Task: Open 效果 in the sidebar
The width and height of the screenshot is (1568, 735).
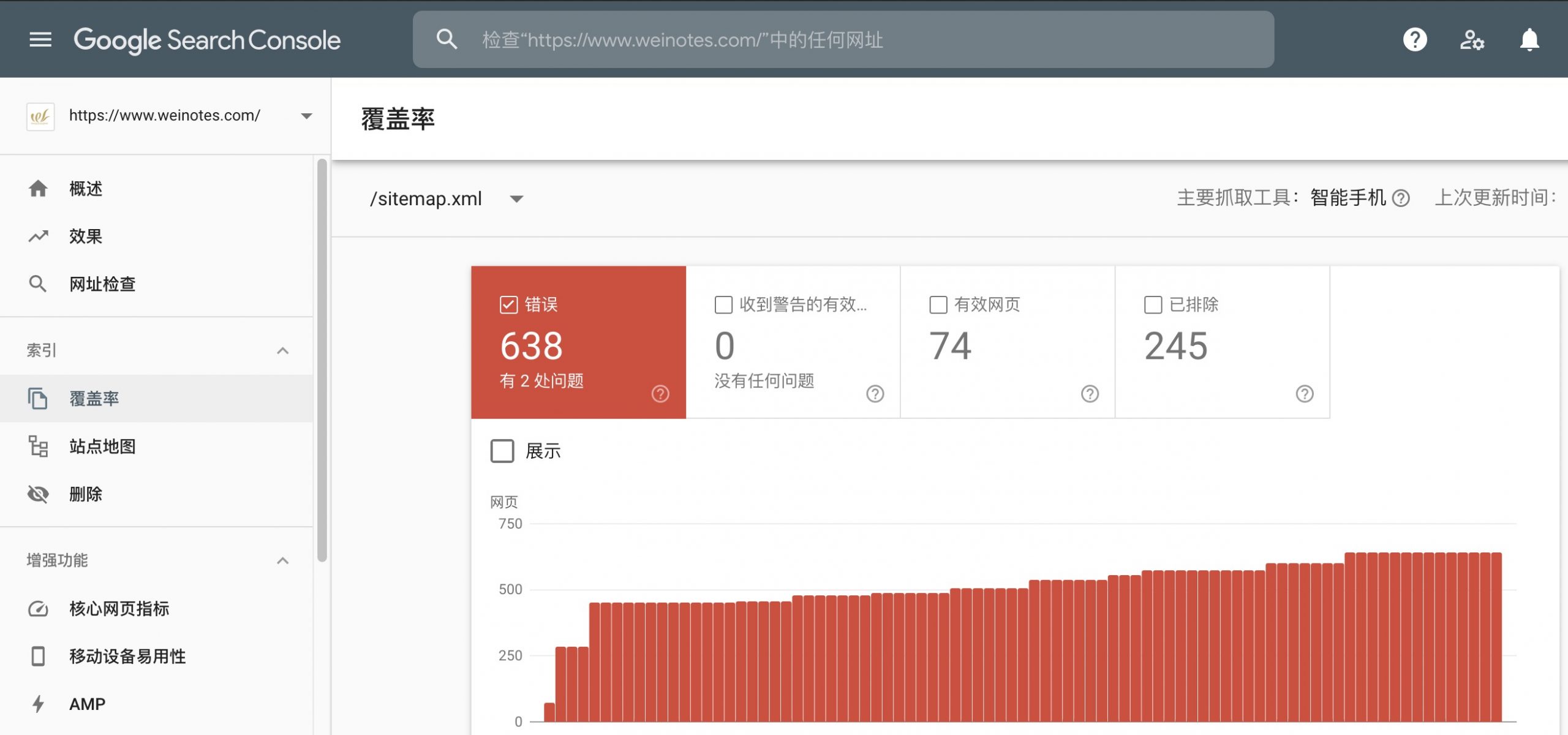Action: point(157,236)
